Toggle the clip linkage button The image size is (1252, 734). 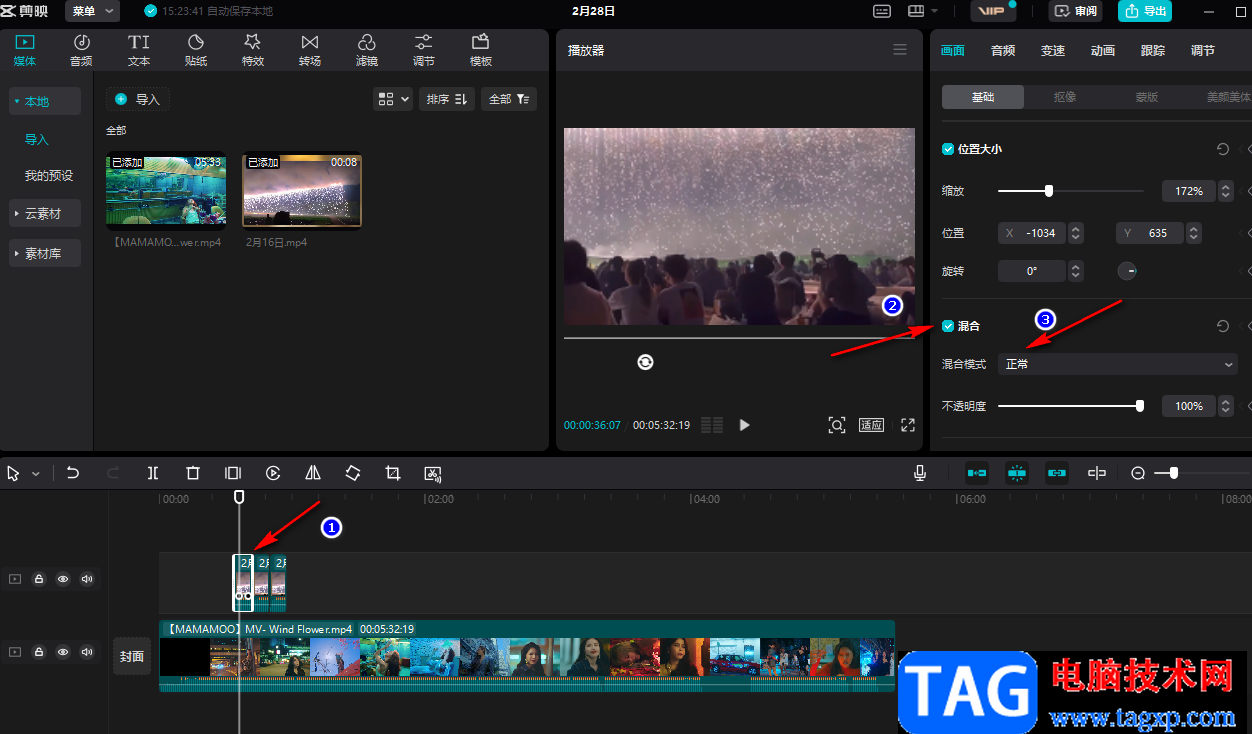[x=1057, y=473]
